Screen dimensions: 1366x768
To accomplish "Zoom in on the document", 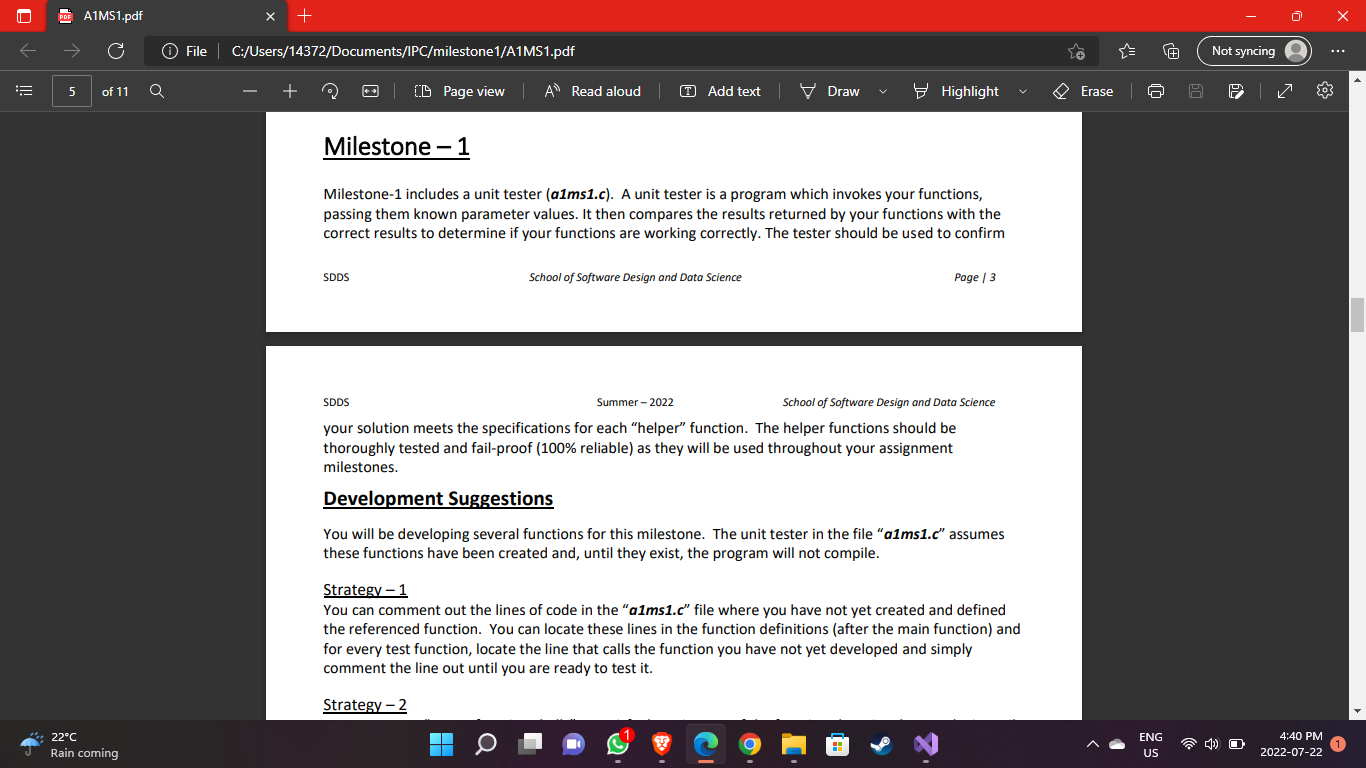I will [289, 91].
